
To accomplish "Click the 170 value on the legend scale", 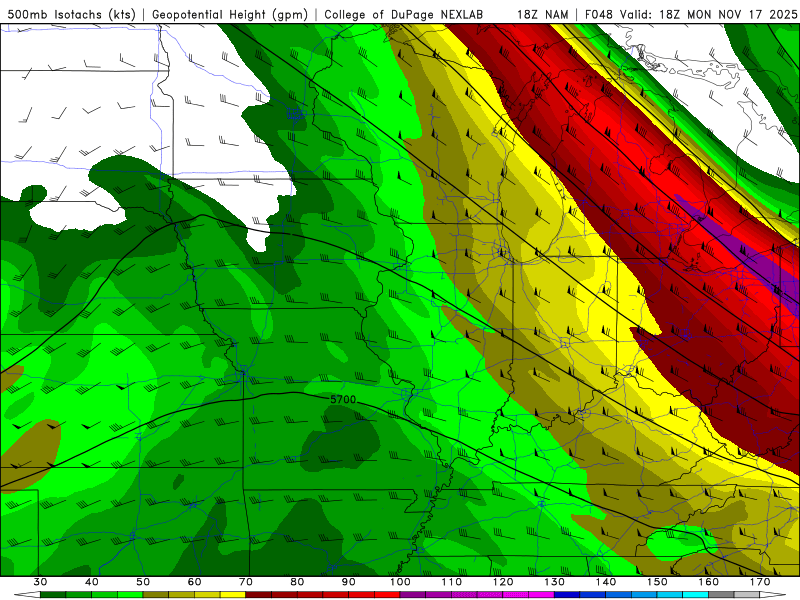I will point(760,582).
